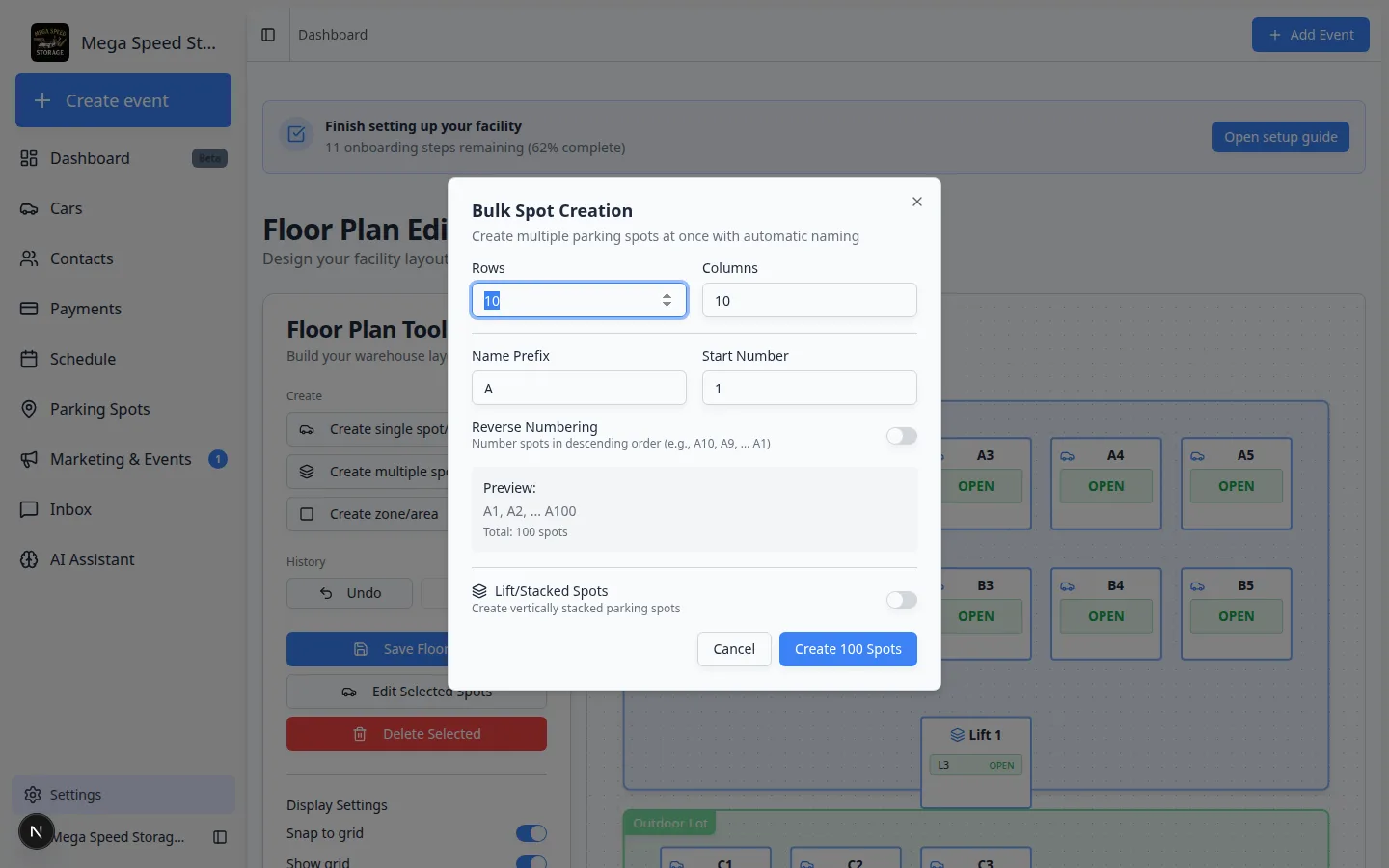
Task: Click the undo arrow icon
Action: (x=326, y=593)
